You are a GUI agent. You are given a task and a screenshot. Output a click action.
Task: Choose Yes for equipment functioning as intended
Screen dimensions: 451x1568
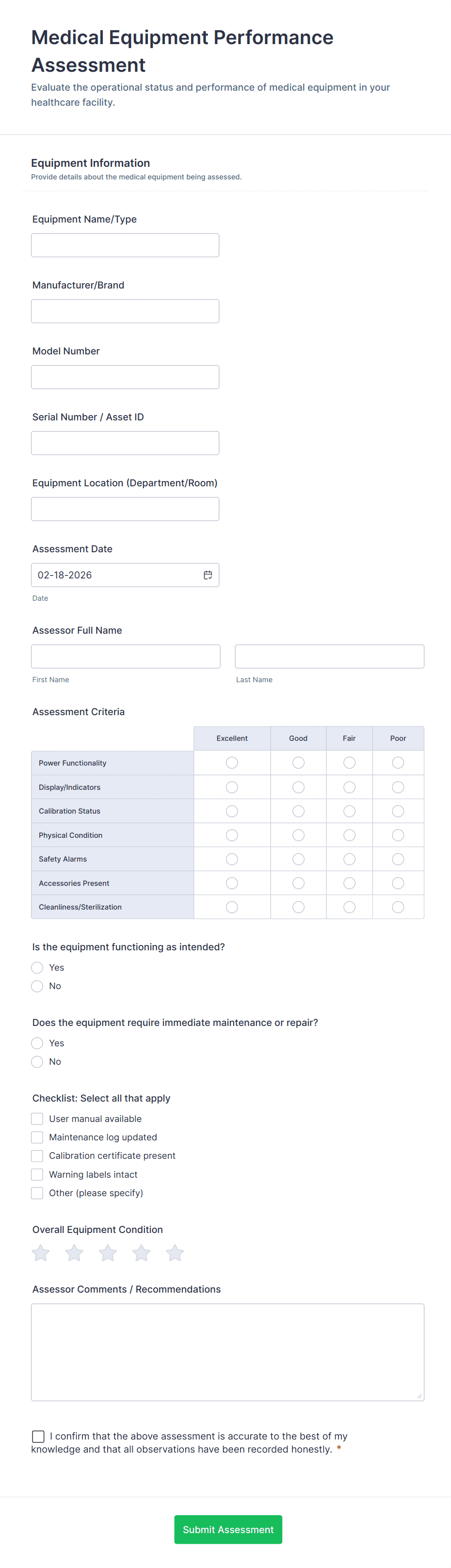pyautogui.click(x=37, y=967)
